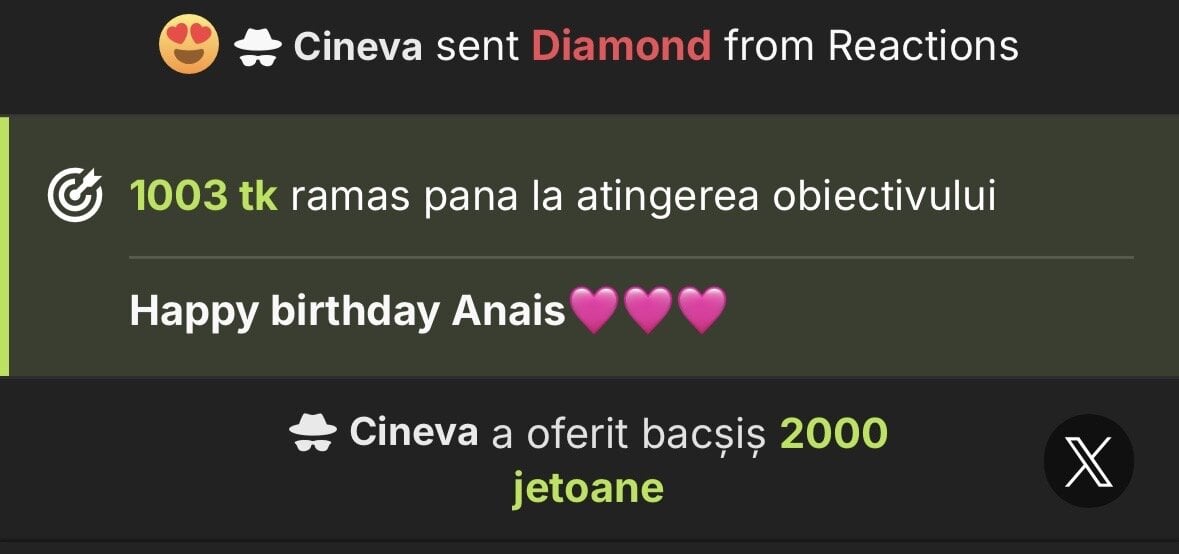Click the red Diamond reaction name
The height and width of the screenshot is (554, 1179).
621,46
